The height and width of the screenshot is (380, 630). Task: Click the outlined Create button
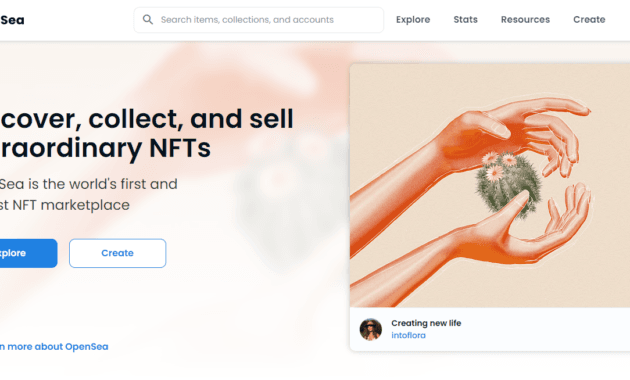(x=117, y=253)
